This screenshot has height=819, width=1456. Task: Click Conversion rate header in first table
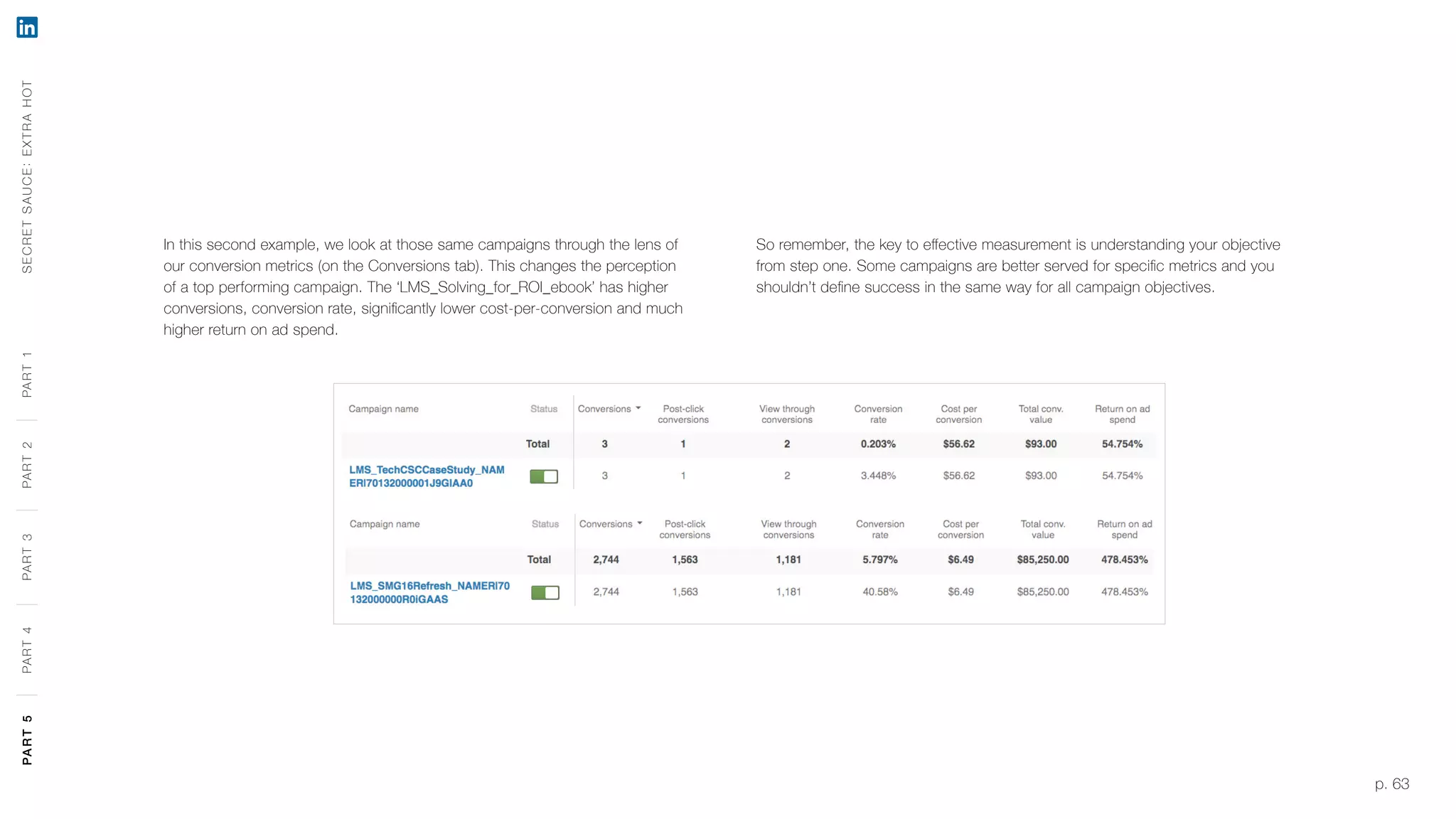pos(878,414)
